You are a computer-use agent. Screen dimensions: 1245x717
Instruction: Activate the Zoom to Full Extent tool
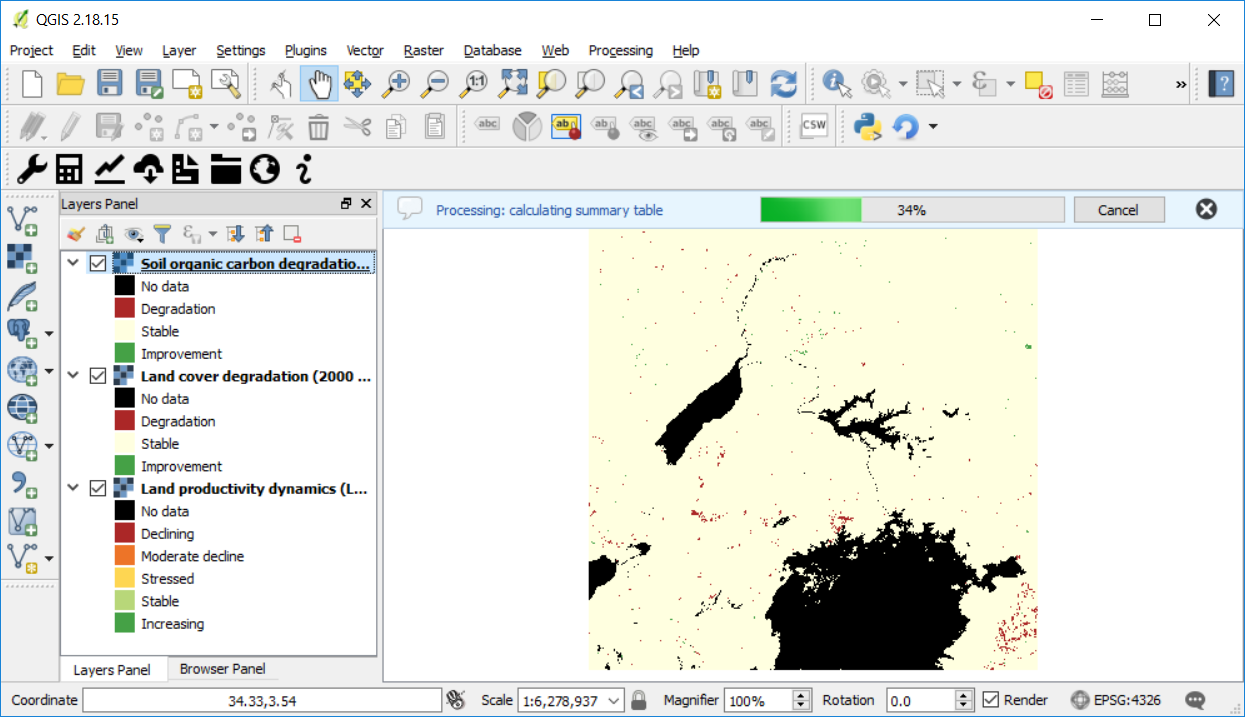(x=514, y=84)
